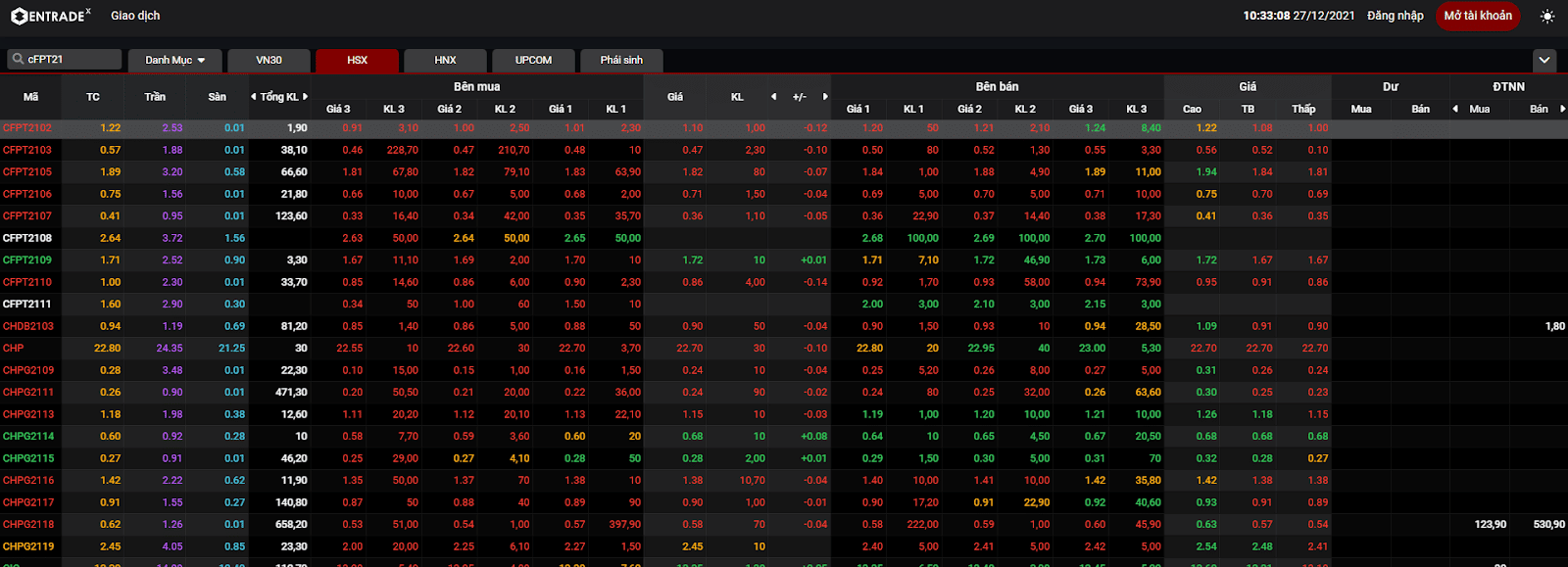Viewport: 1568px width, 567px height.
Task: Select the CHPG2117 ticker
Action: 28,502
